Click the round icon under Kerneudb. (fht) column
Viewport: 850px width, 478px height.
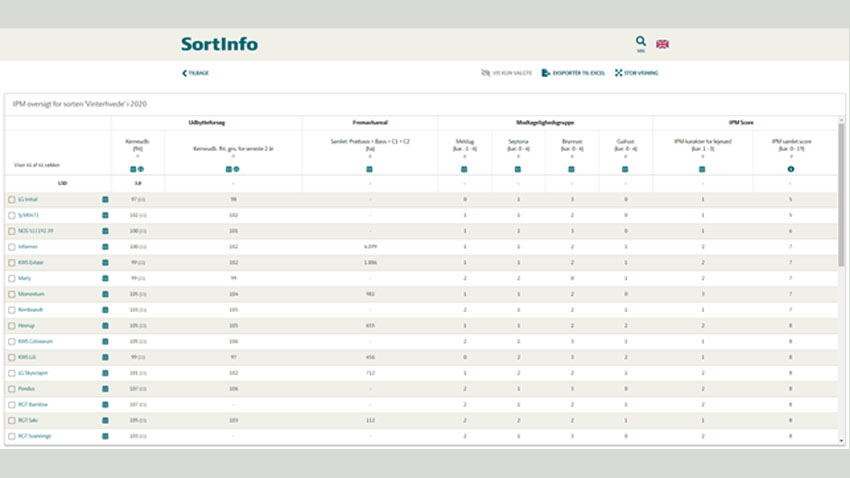[x=141, y=169]
